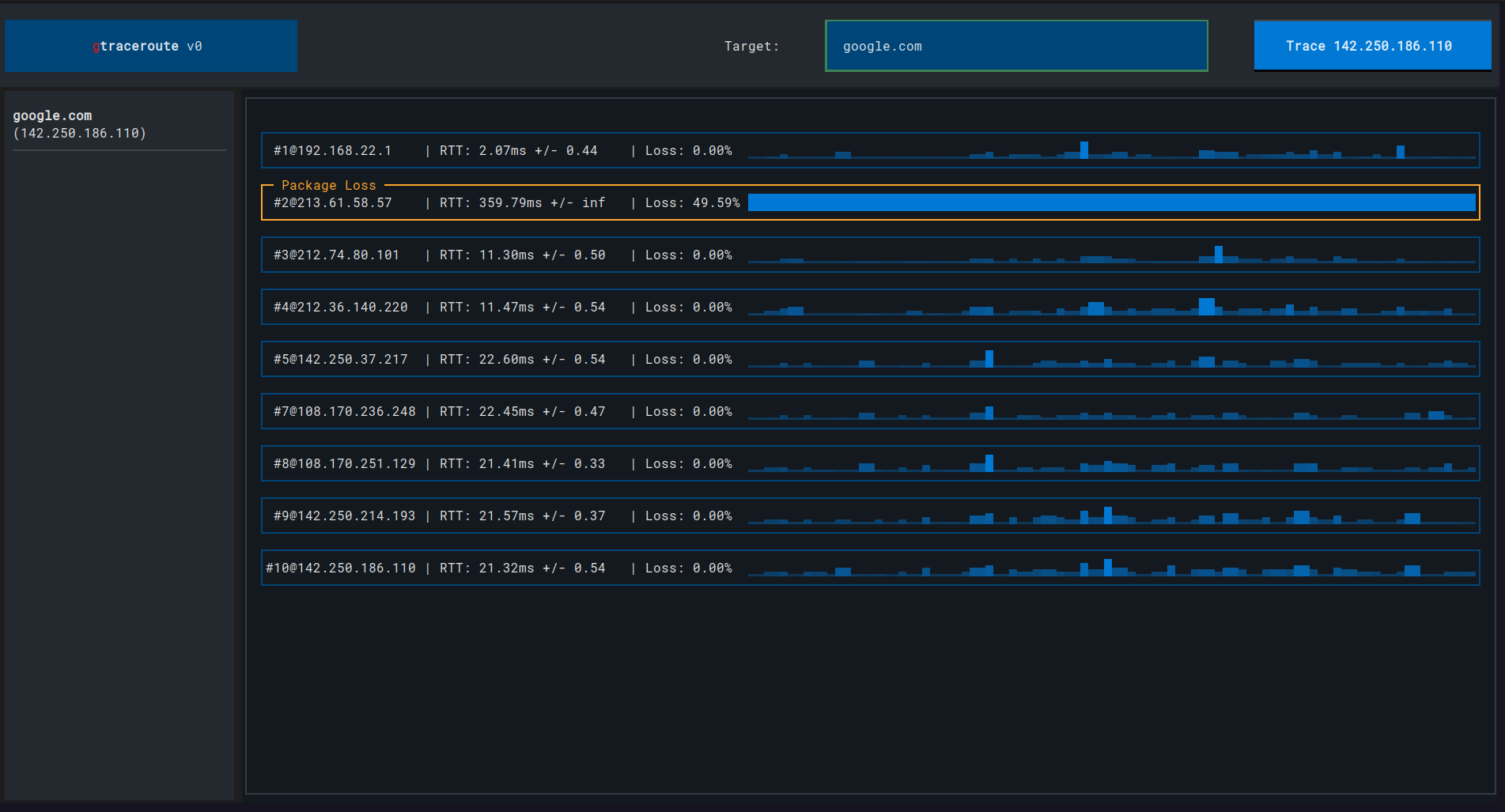Click Loss: 0.00% of hop #3
The image size is (1505, 812).
(689, 255)
